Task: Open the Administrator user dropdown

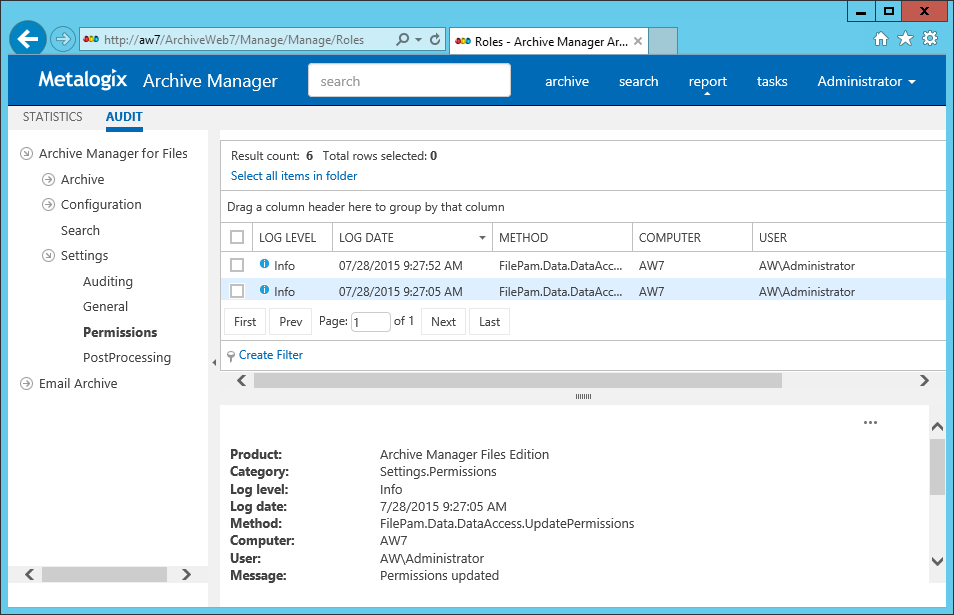Action: pos(866,81)
